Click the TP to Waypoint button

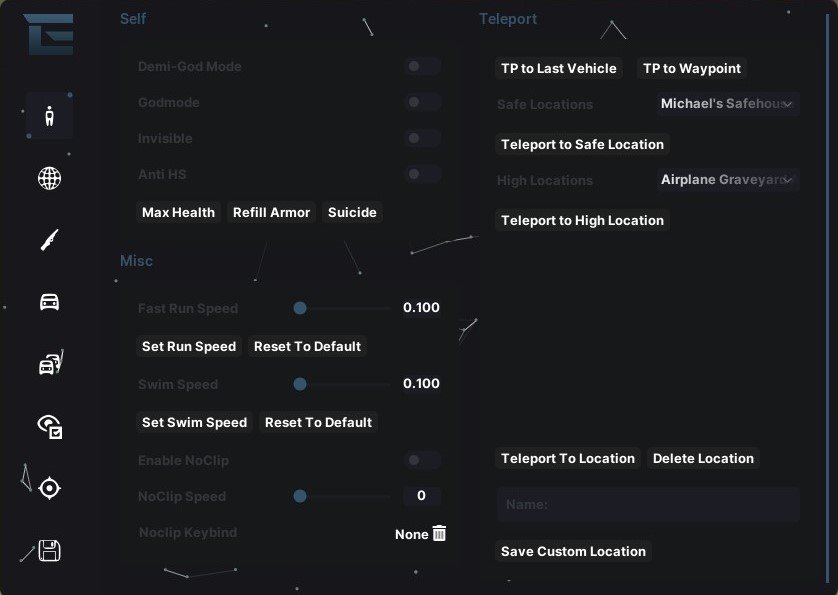tap(692, 68)
